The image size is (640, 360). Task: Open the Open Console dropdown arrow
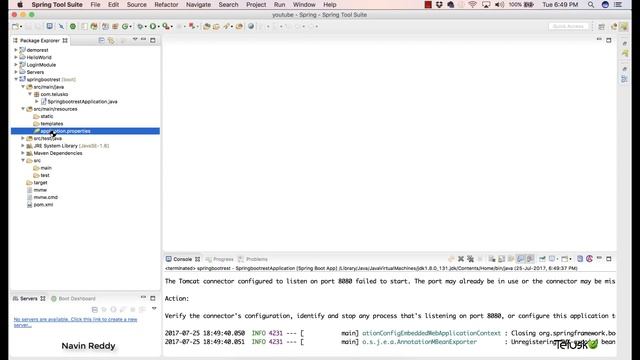click(x=571, y=259)
